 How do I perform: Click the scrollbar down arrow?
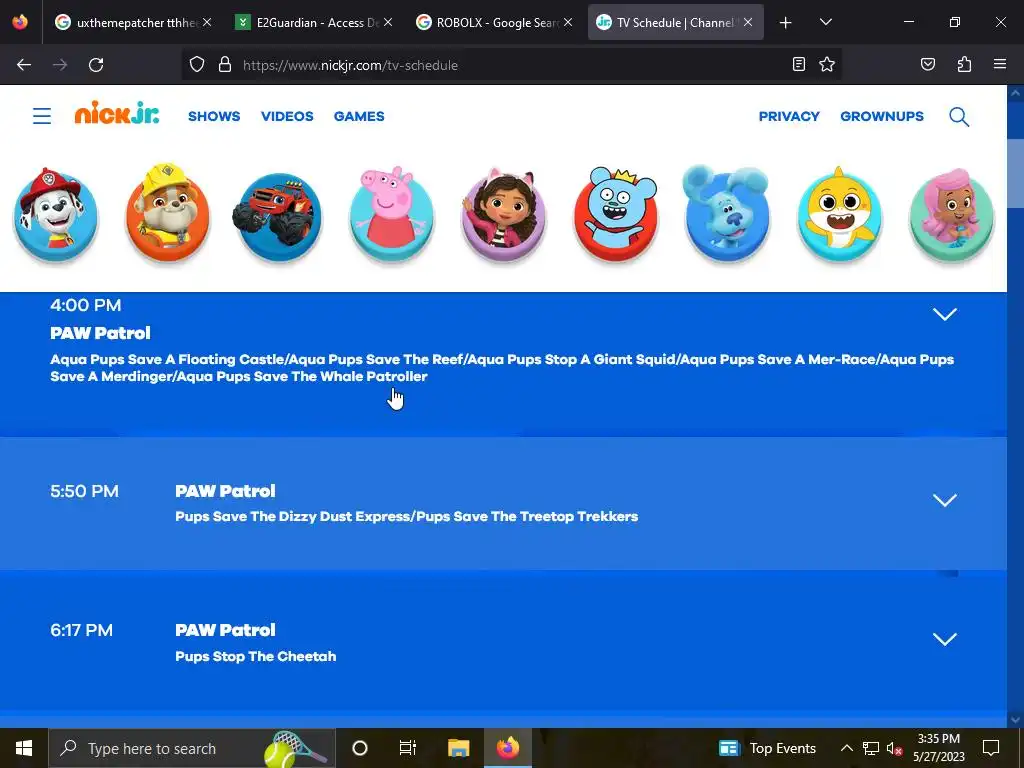pos(1015,720)
